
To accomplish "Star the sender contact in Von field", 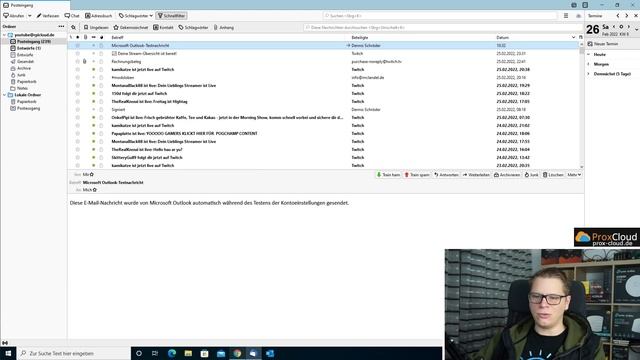I will [x=92, y=174].
